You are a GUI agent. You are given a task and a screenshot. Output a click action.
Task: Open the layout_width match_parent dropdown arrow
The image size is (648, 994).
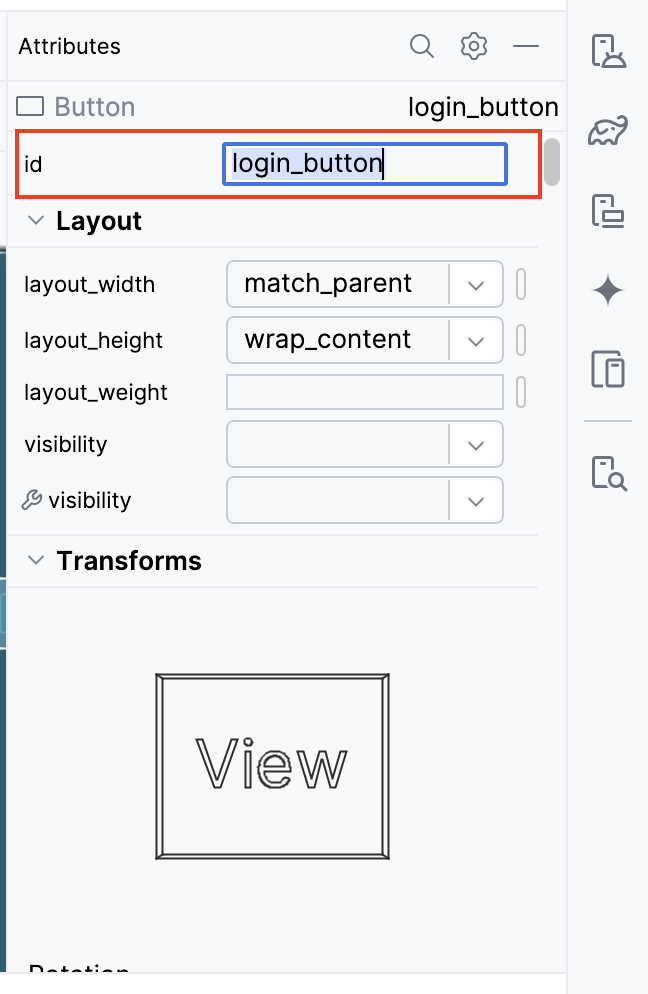click(x=476, y=285)
